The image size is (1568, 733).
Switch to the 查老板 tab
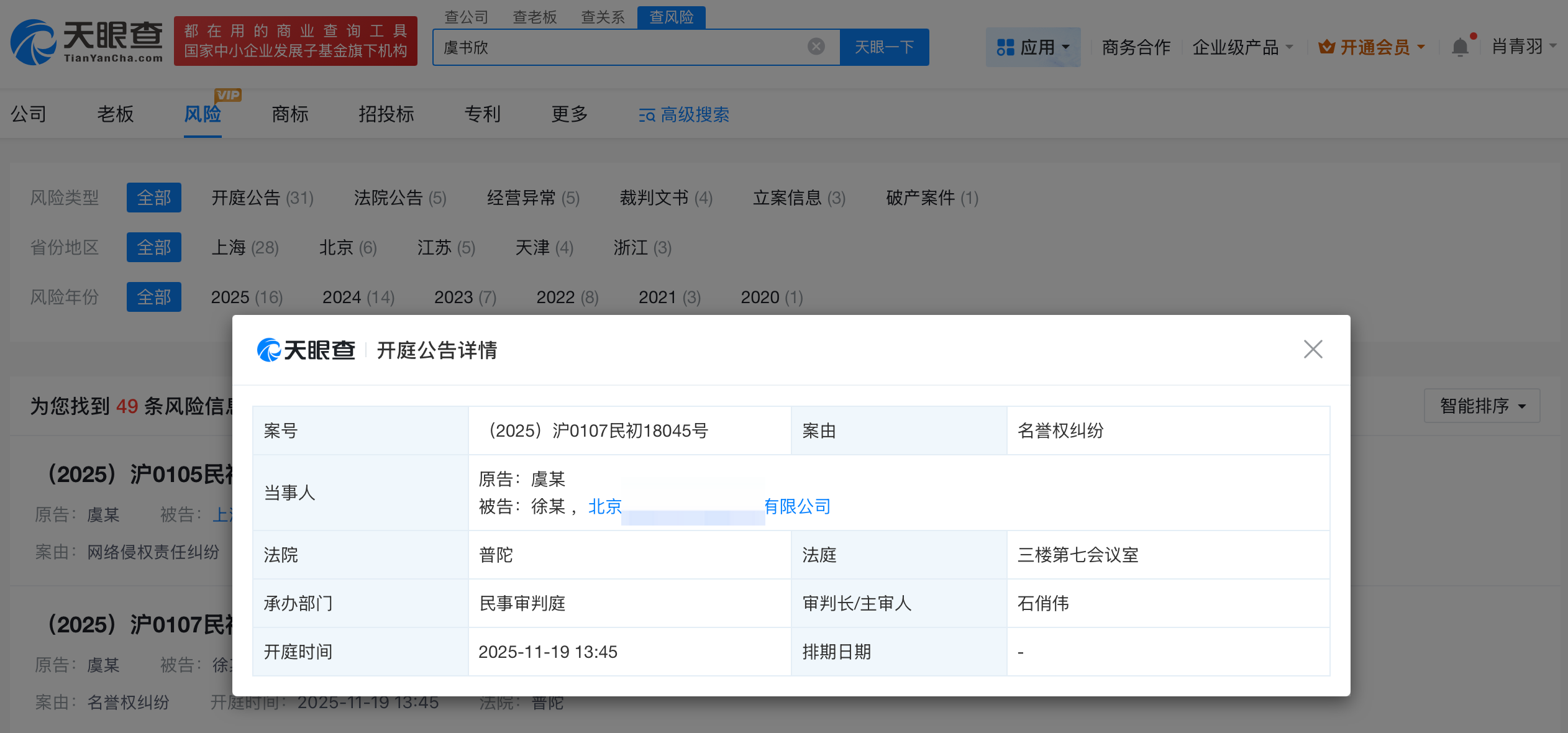click(534, 17)
